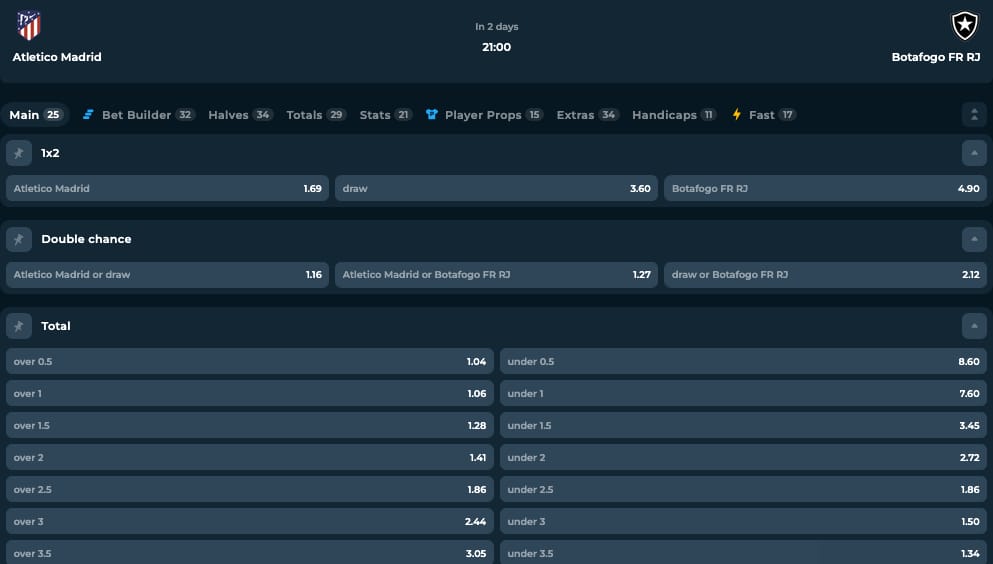993x564 pixels.
Task: Click the Botafogo FR RJ club crest
Action: [x=965, y=26]
